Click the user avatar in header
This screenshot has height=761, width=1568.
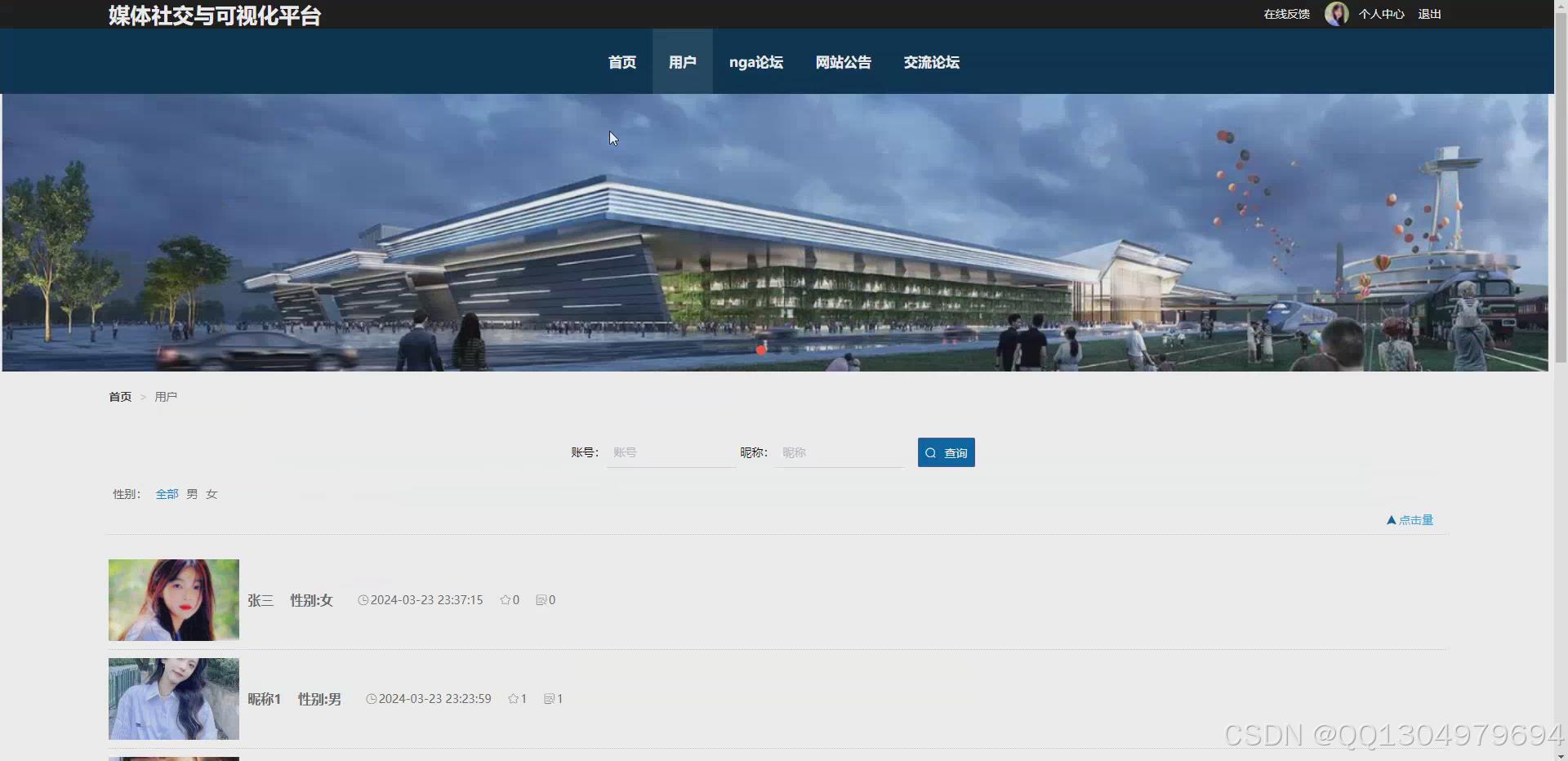tap(1336, 14)
